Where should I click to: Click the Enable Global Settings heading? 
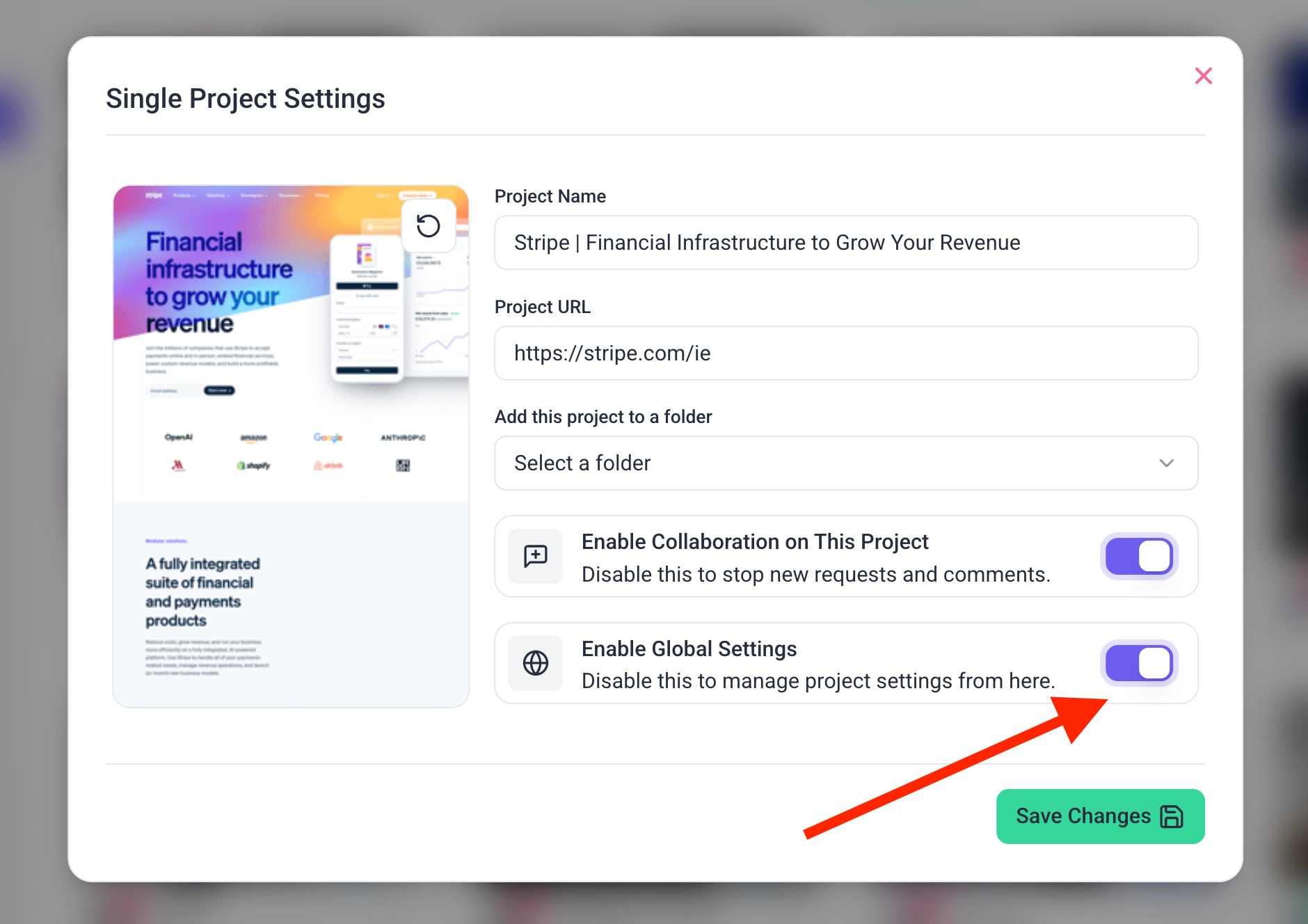(689, 648)
